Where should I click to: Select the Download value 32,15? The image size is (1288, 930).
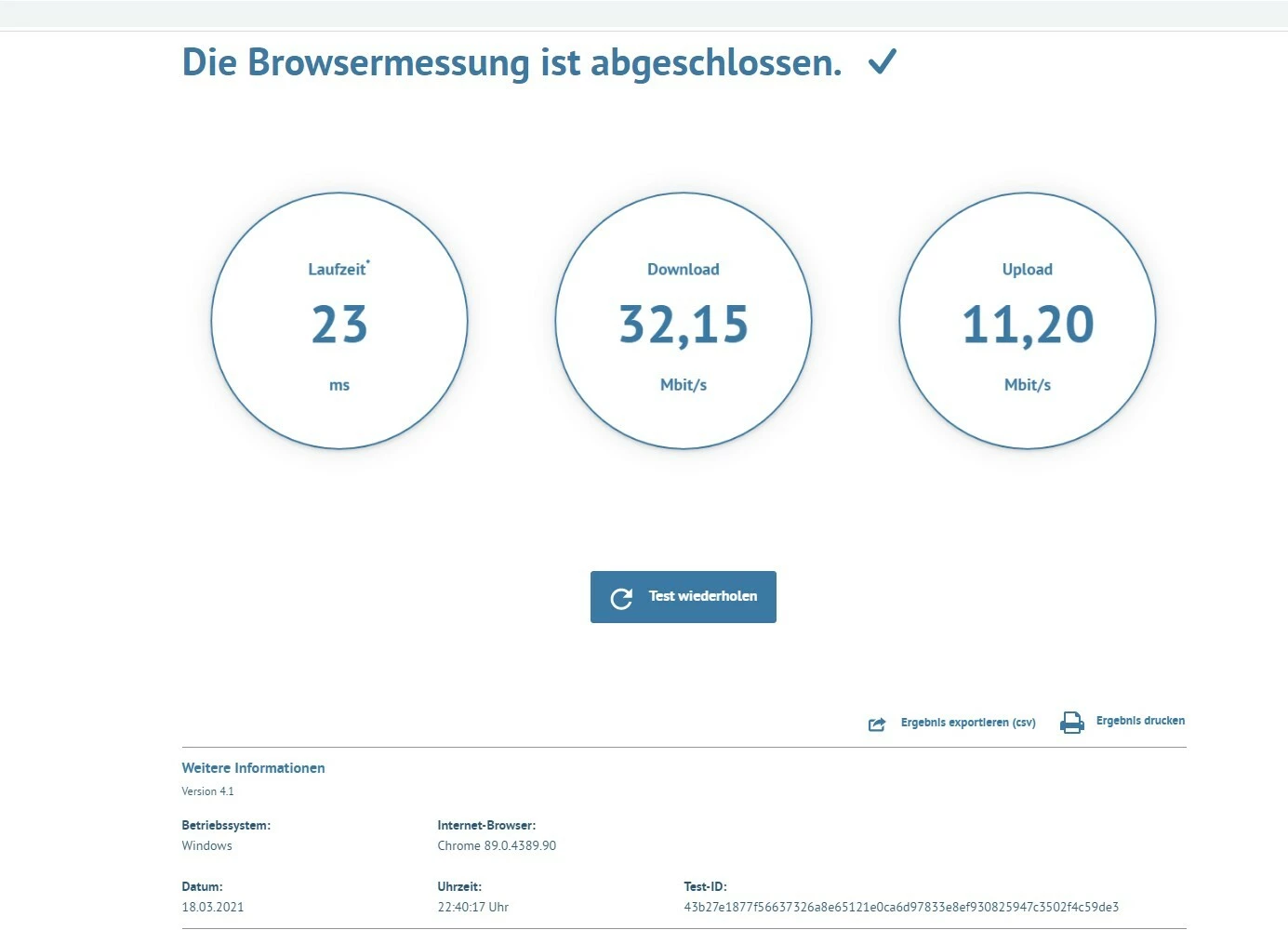(684, 325)
